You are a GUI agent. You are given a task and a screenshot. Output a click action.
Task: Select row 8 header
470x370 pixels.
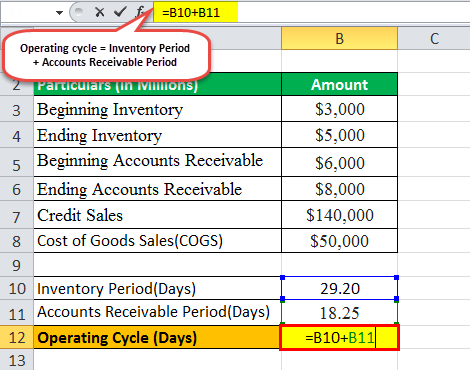[x=17, y=241]
